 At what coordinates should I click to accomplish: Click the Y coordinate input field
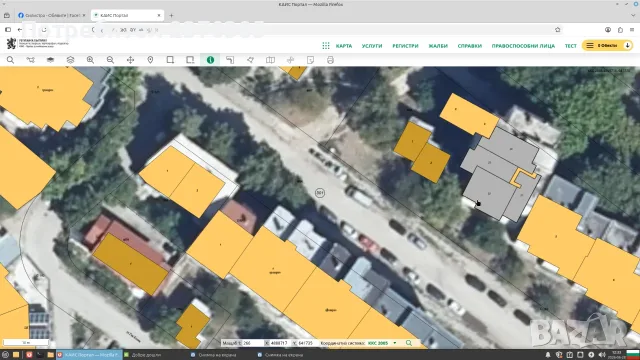click(x=308, y=343)
